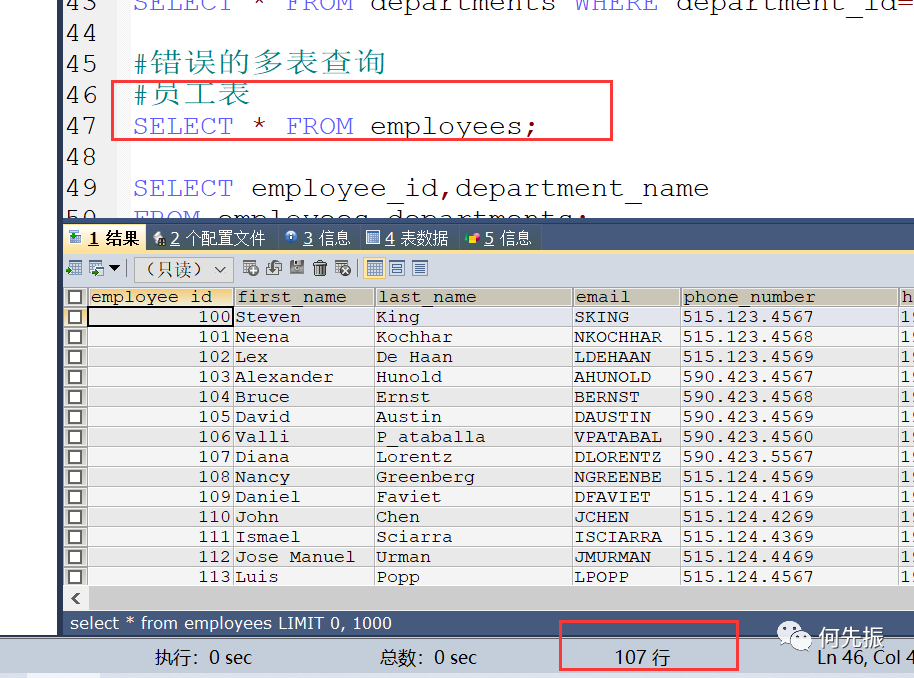This screenshot has width=914, height=678.
Task: Click editor line 47 SELECT * FROM employees
Action: (334, 127)
